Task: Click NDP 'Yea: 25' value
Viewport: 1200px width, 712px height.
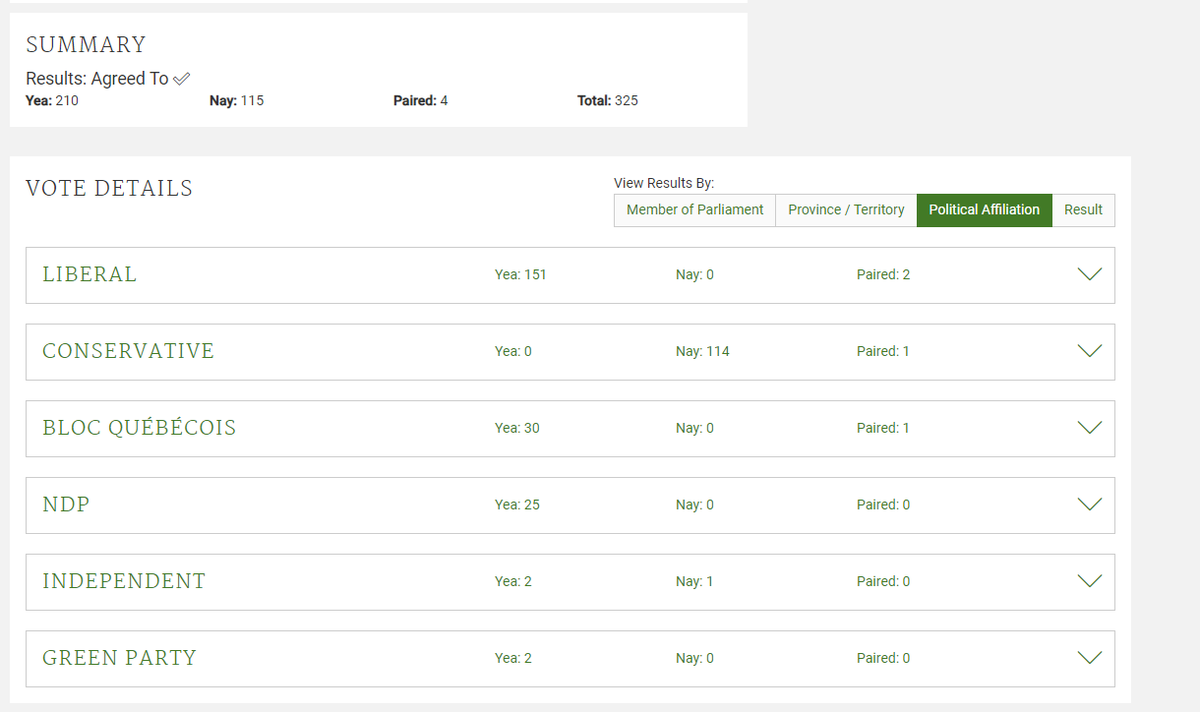Action: (517, 505)
